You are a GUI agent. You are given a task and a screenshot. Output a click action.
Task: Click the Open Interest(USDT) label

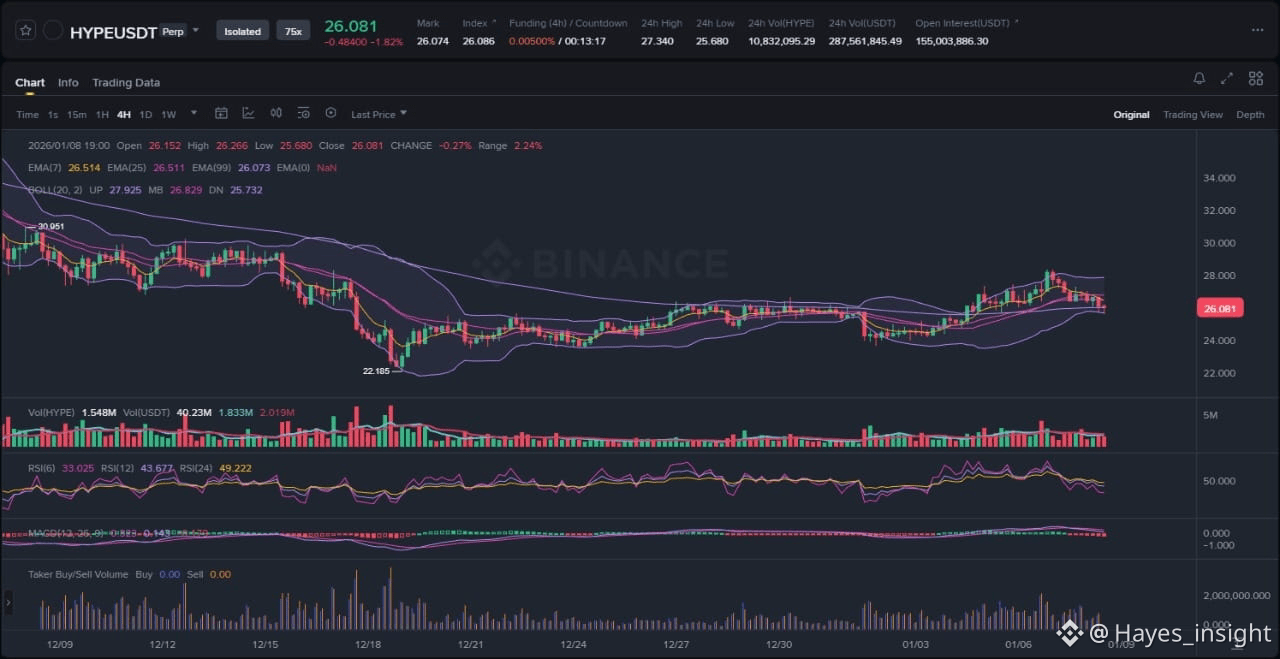(963, 23)
